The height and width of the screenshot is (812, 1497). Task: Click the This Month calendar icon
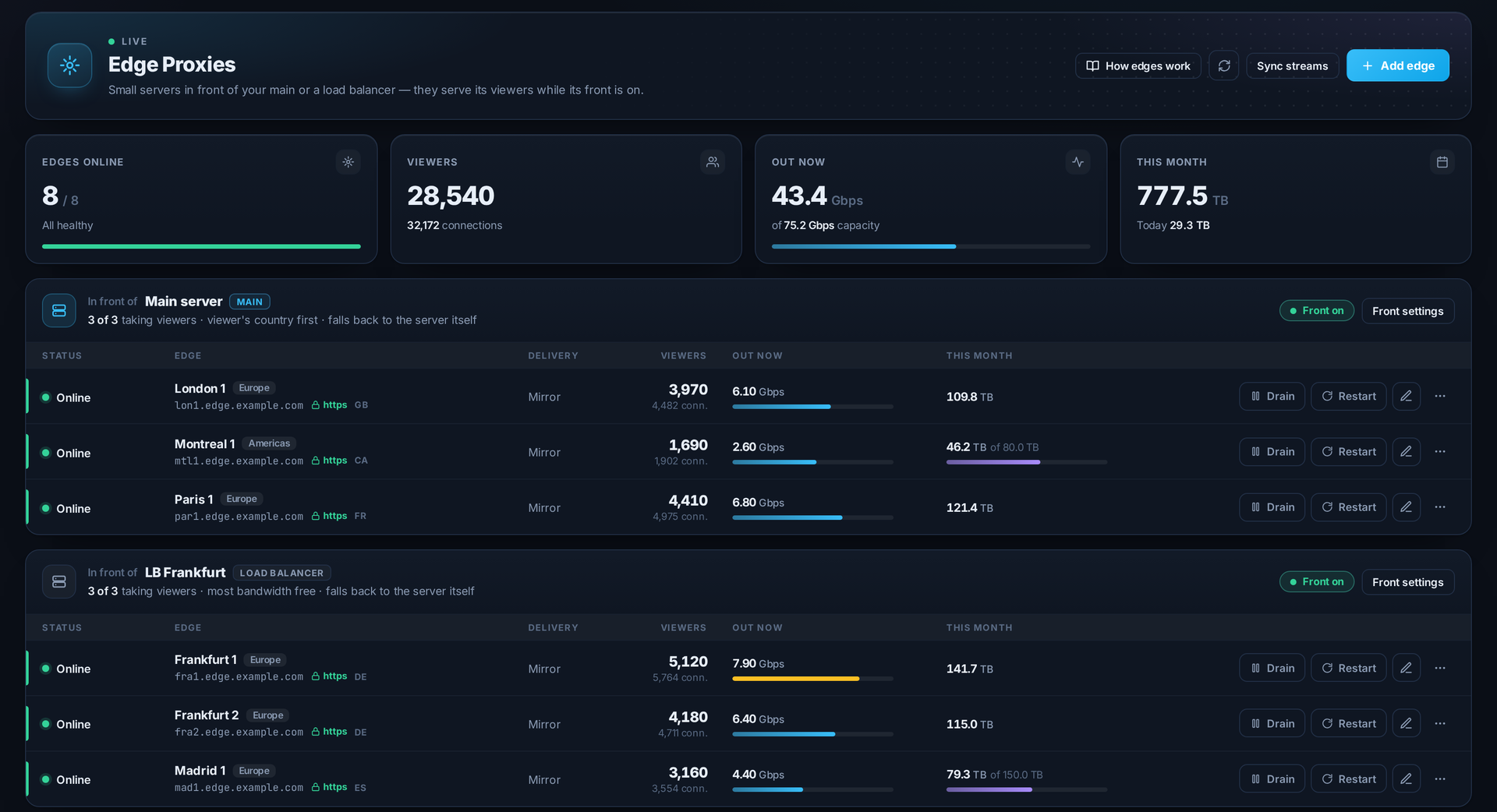[x=1442, y=162]
